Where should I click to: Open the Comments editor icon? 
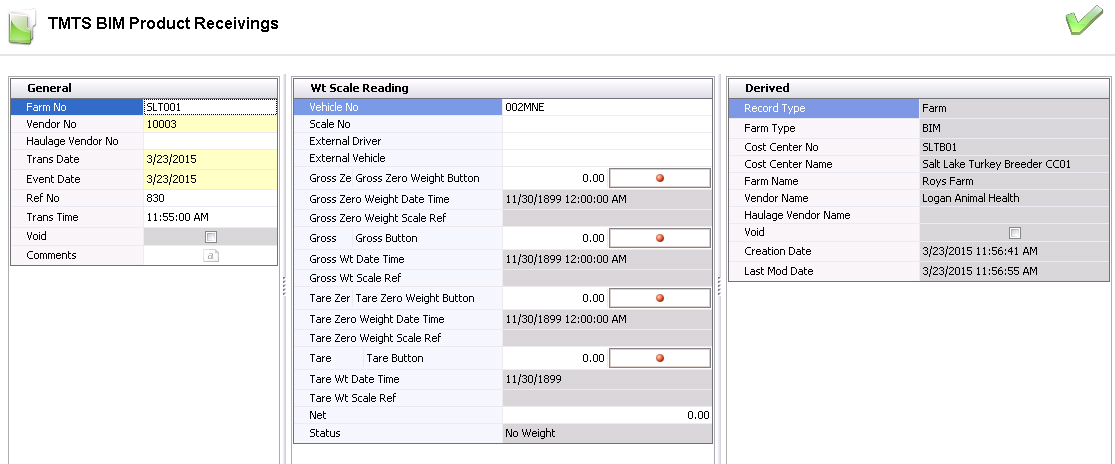click(x=210, y=256)
